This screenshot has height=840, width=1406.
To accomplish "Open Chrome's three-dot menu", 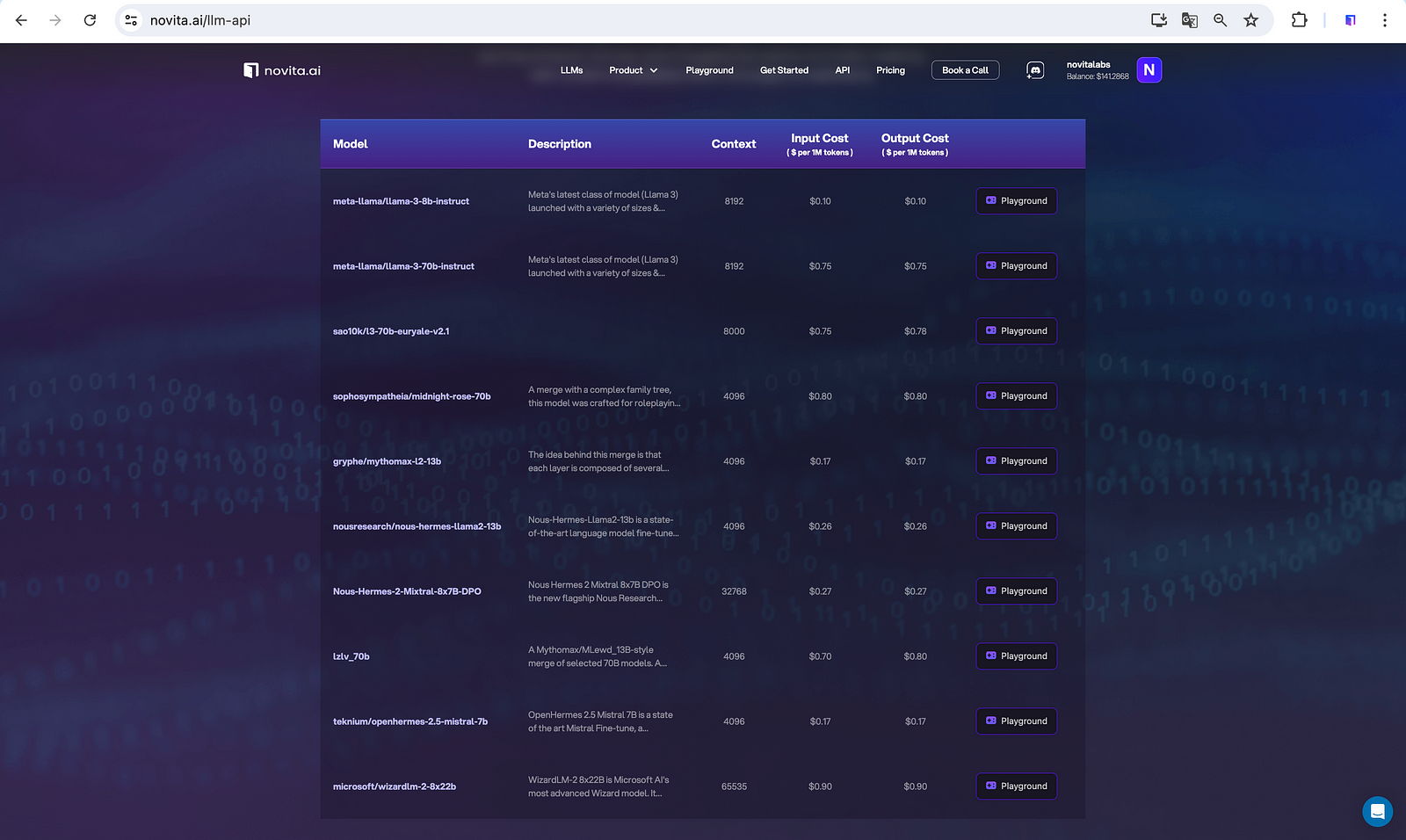I will [x=1385, y=20].
